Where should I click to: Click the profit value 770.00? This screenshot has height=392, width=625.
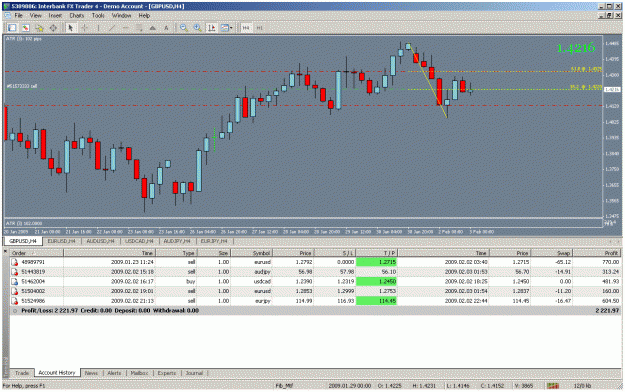610,262
